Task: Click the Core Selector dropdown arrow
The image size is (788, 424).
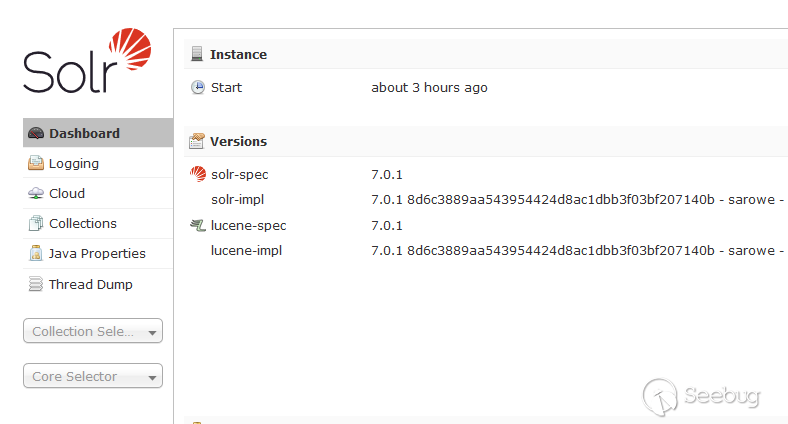Action: 153,378
